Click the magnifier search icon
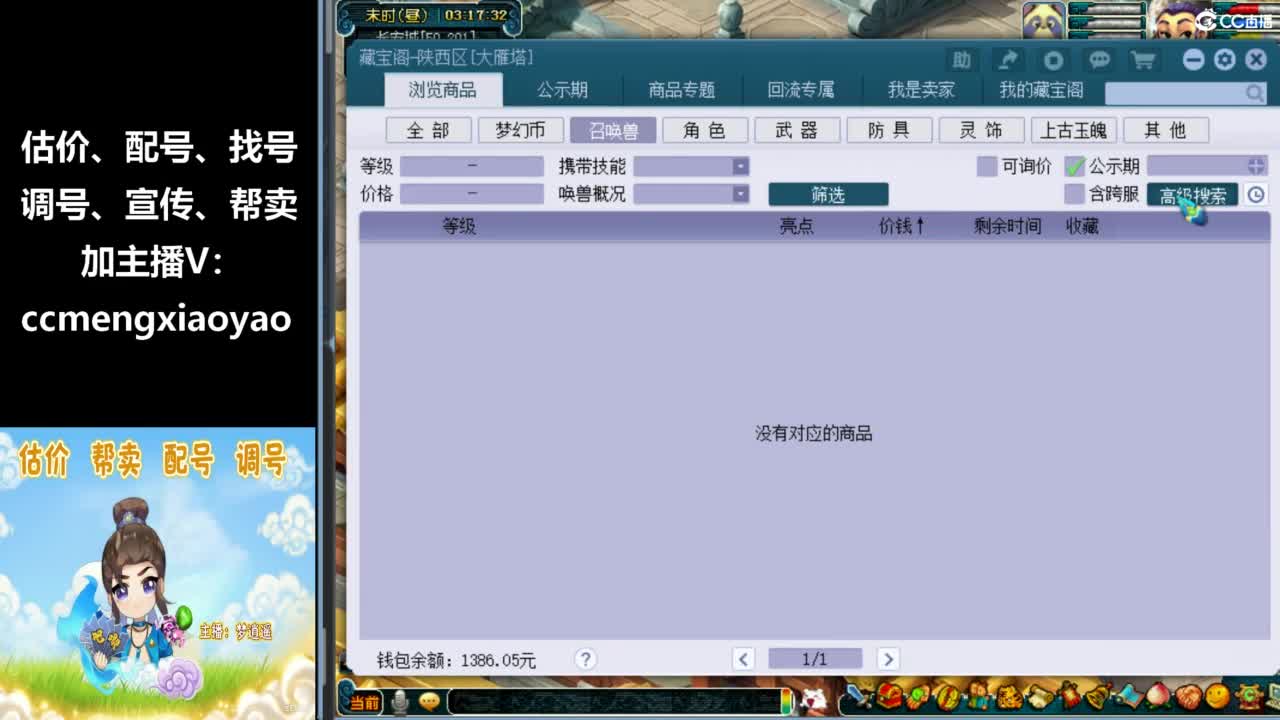The width and height of the screenshot is (1280, 720). [1255, 93]
